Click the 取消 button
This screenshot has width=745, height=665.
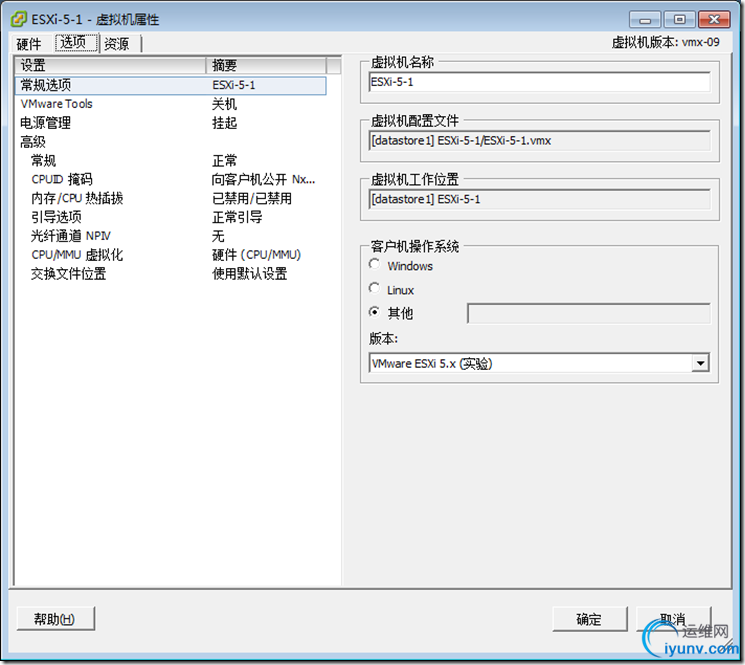tap(673, 618)
